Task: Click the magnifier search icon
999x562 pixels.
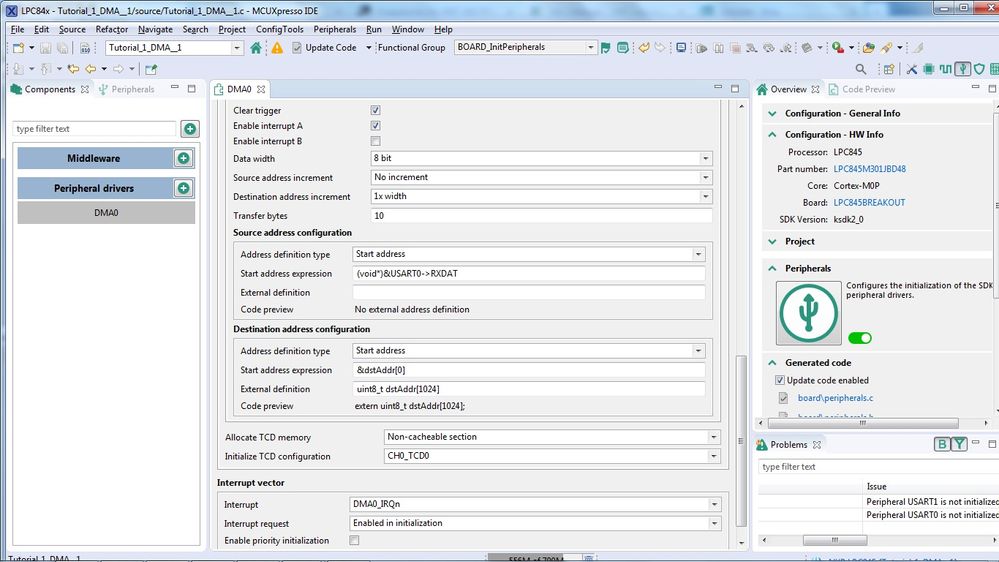Action: 861,69
